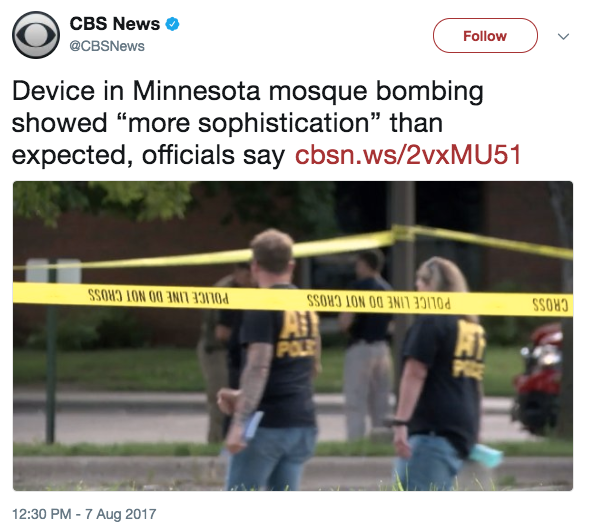Click the white sign behind the green post
Viewport: 590px width, 529px height.
tap(54, 270)
